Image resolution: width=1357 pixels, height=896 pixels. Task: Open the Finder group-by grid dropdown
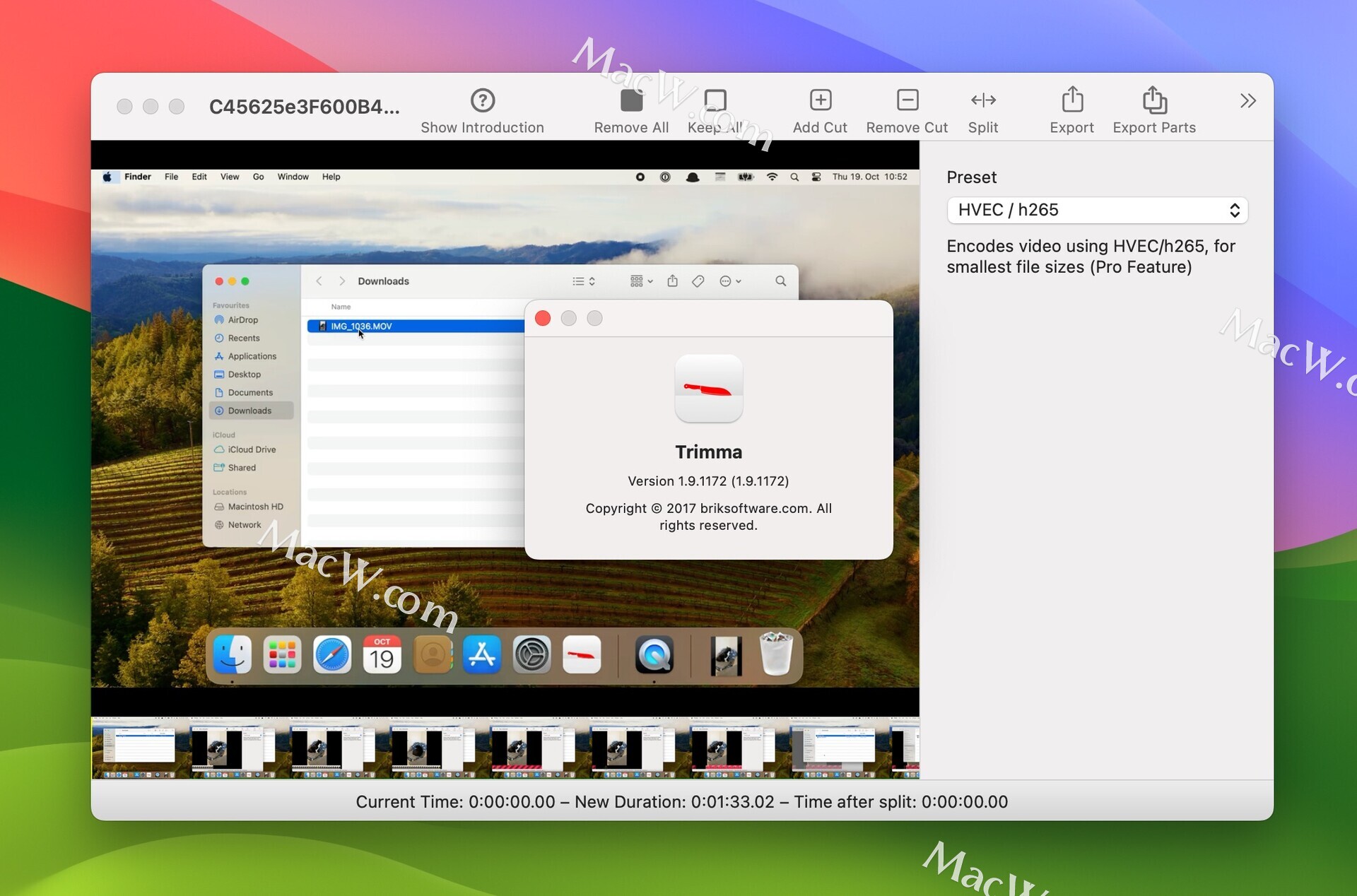[x=641, y=281]
